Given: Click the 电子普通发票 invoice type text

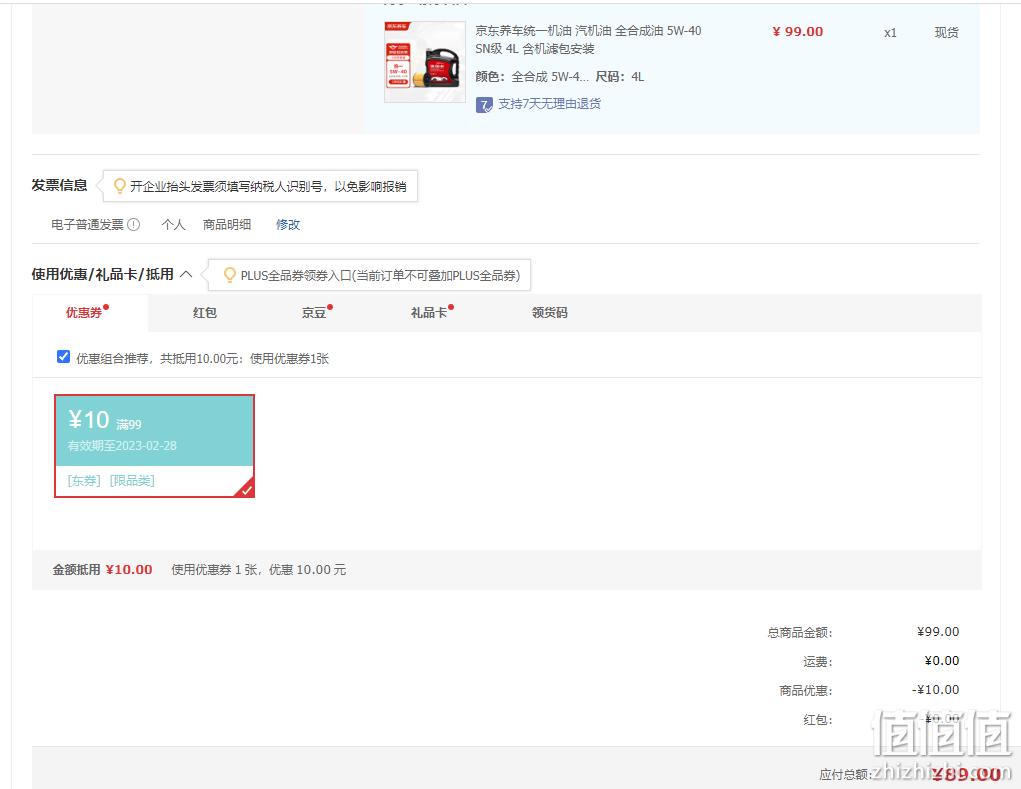Looking at the screenshot, I should point(87,225).
